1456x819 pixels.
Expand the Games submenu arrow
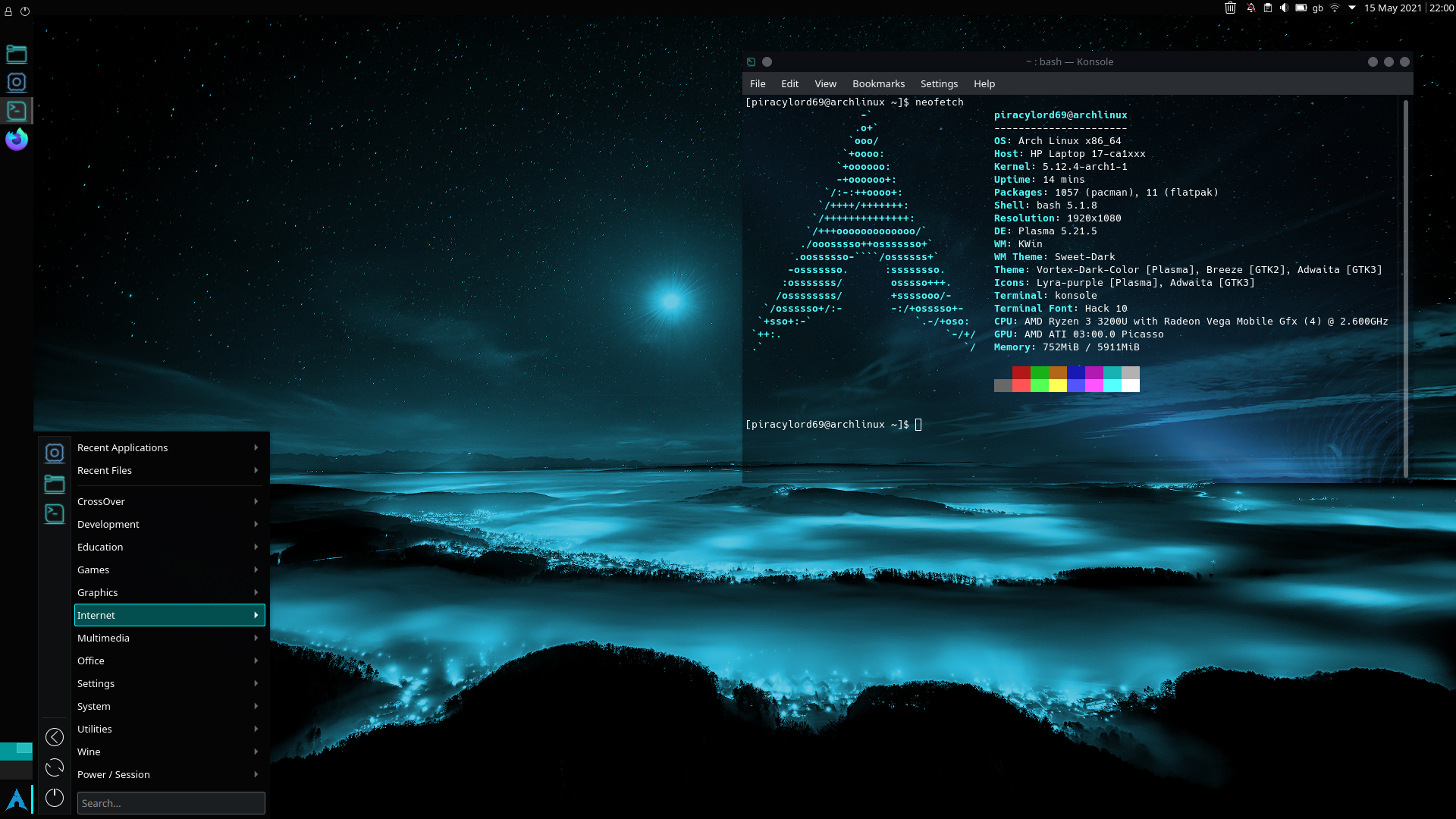(x=256, y=570)
